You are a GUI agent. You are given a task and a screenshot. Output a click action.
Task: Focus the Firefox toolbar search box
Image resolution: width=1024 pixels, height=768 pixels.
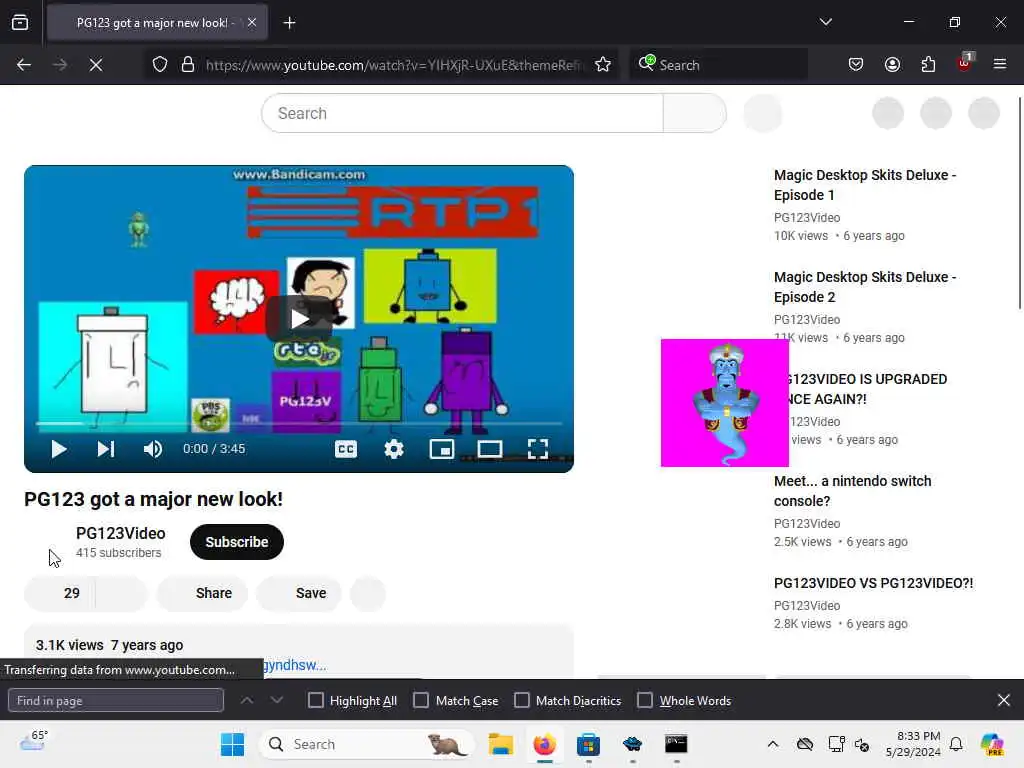pyautogui.click(x=718, y=65)
